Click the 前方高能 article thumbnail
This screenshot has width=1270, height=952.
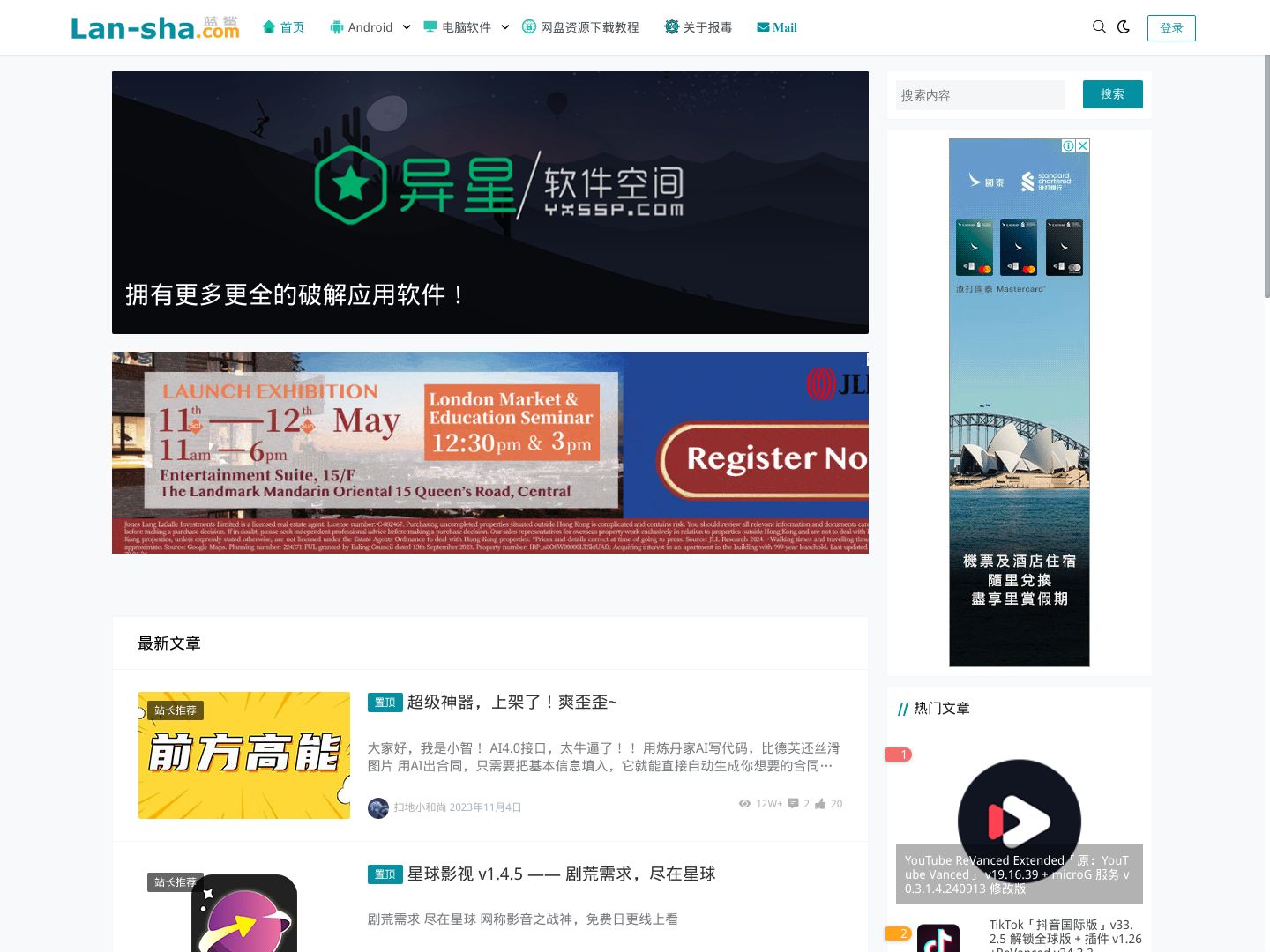click(x=244, y=755)
